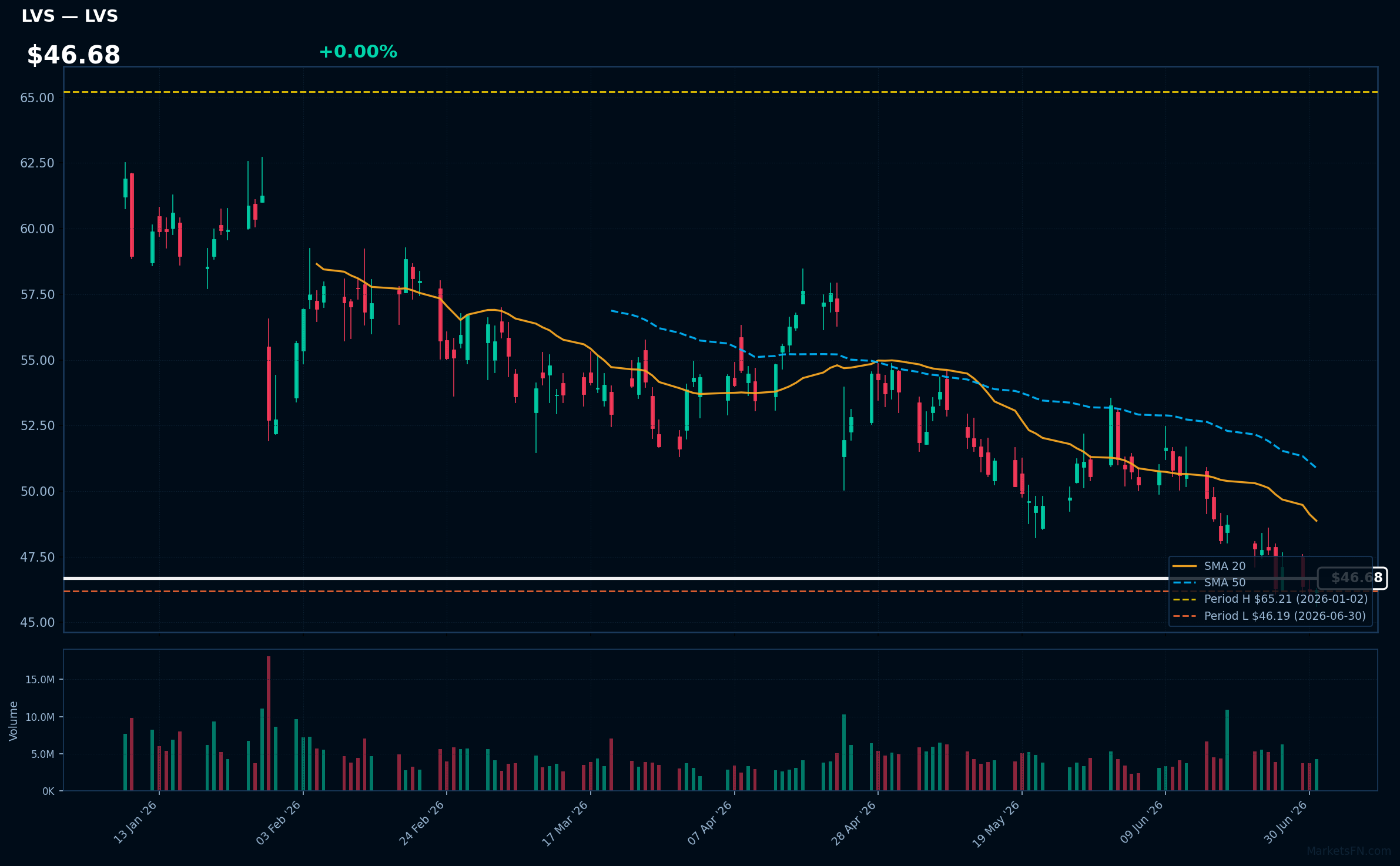Select the 5.0M volume axis label
The width and height of the screenshot is (1400, 866).
(x=42, y=754)
